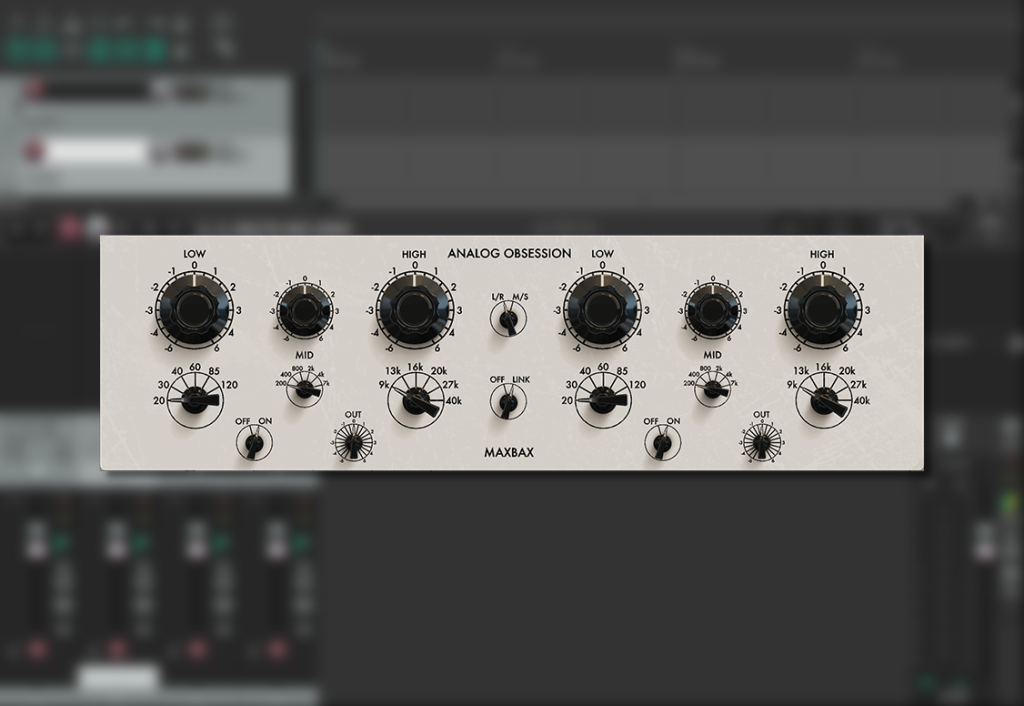1024x706 pixels.
Task: Click right-channel low frequency selector (20–120)
Action: click(x=603, y=400)
